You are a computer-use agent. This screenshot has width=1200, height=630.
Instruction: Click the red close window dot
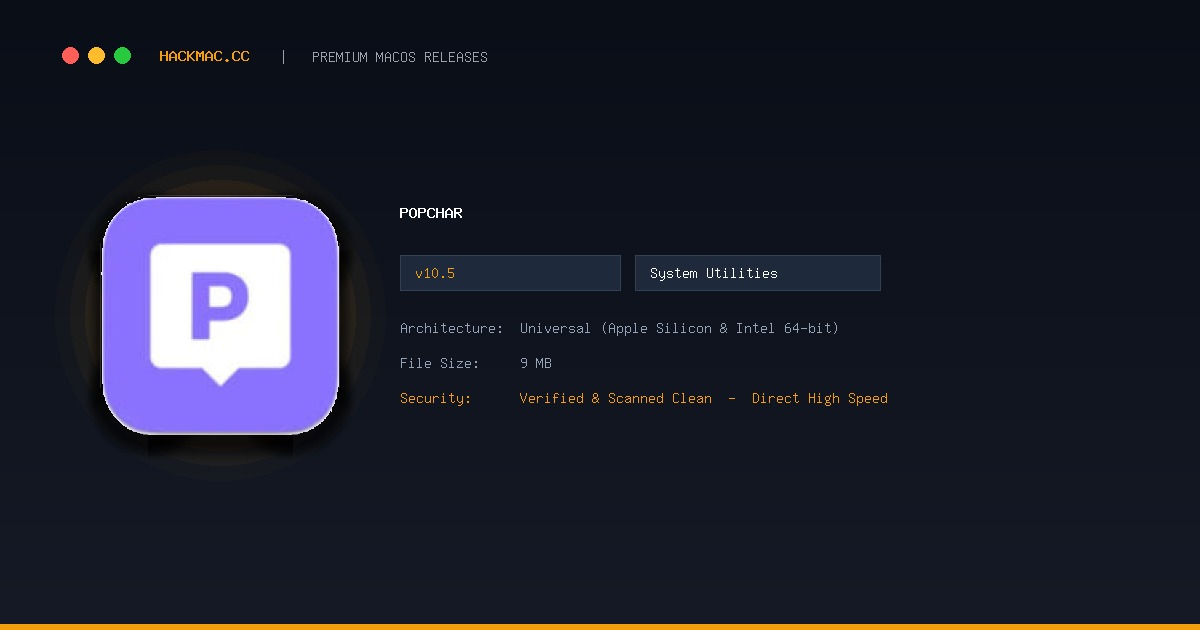coord(70,56)
